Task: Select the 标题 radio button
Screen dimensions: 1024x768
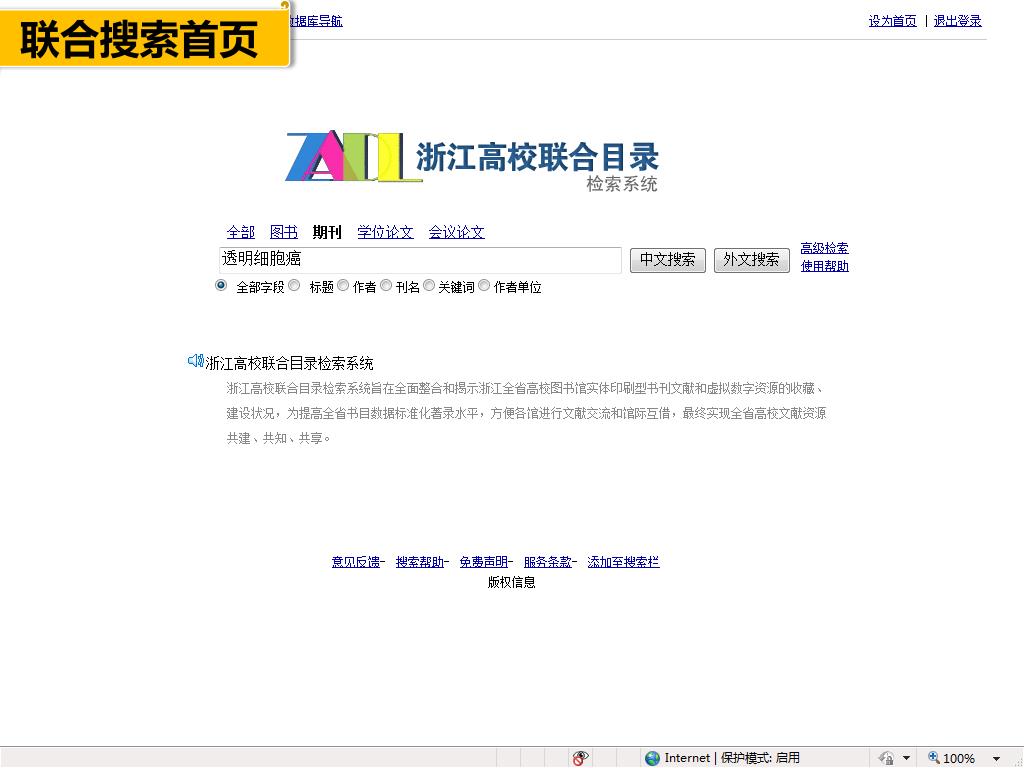Action: 295,285
